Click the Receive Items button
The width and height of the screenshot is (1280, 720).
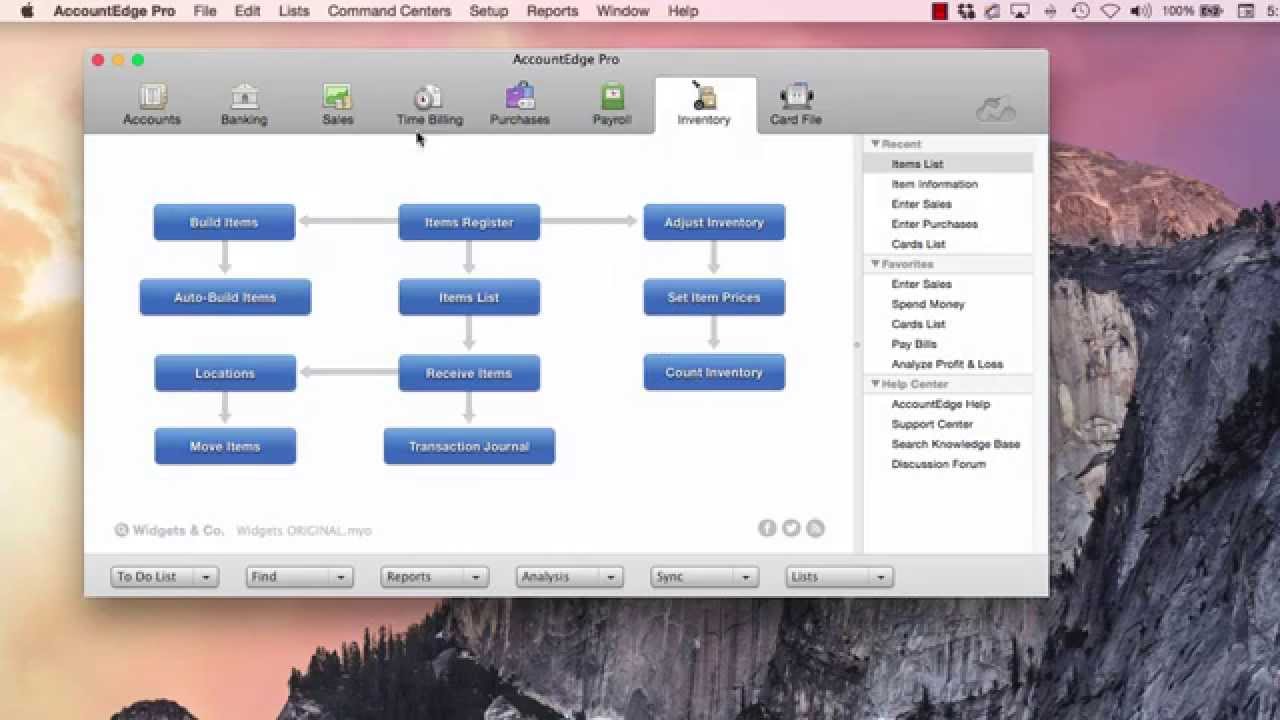469,373
